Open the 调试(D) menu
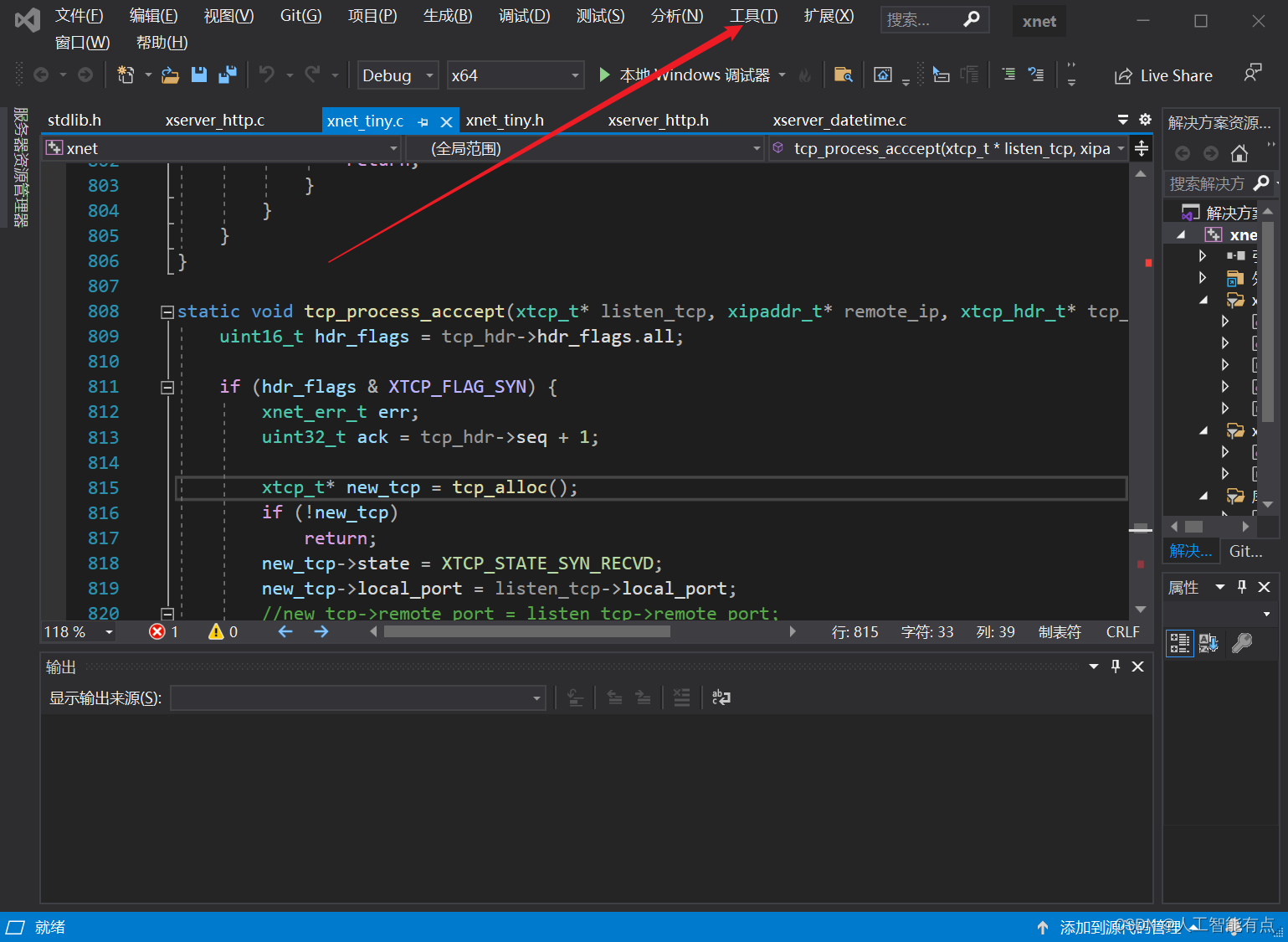Image resolution: width=1288 pixels, height=942 pixels. 524,16
